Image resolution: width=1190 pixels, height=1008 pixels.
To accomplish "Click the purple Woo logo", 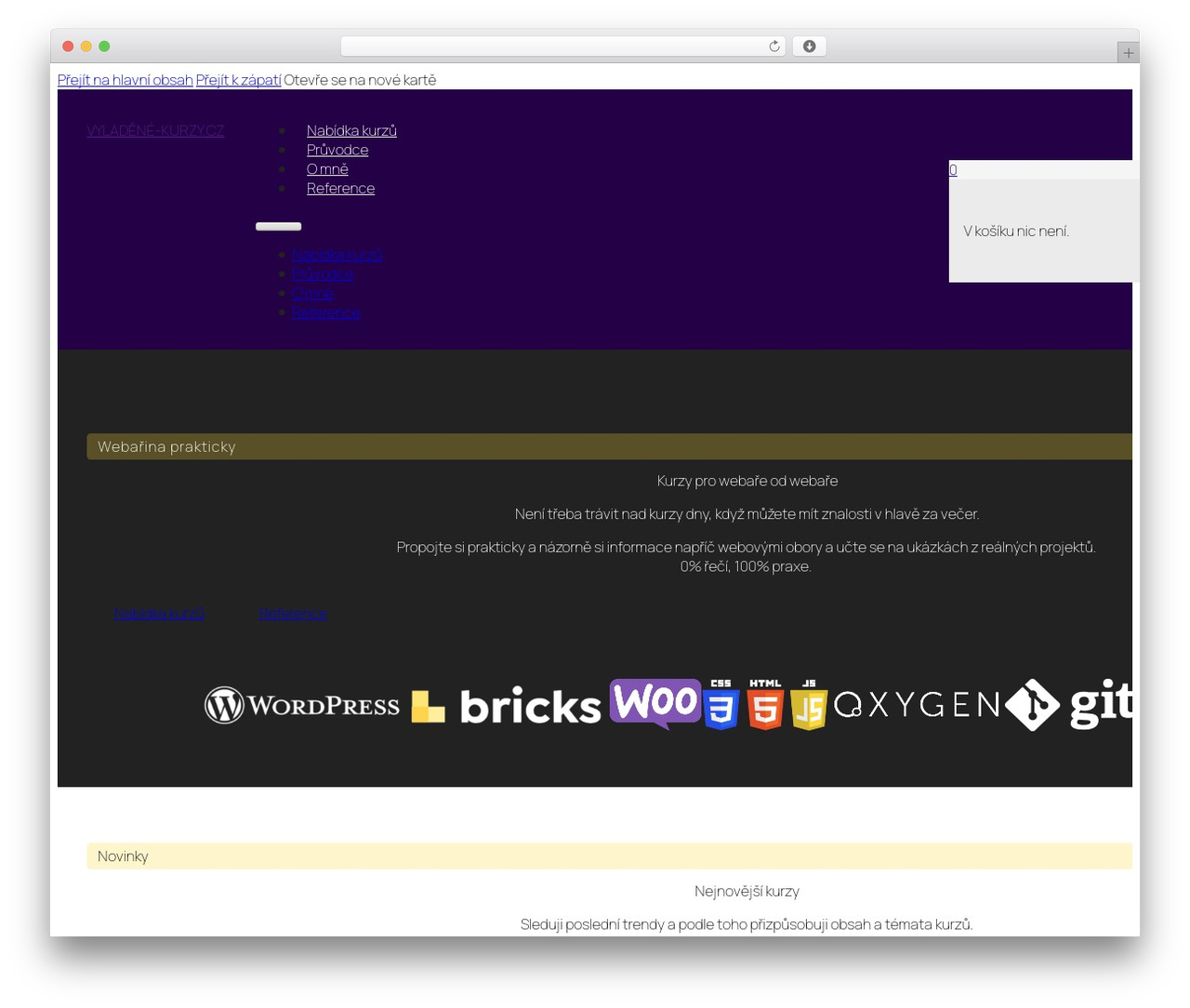I will pos(655,704).
